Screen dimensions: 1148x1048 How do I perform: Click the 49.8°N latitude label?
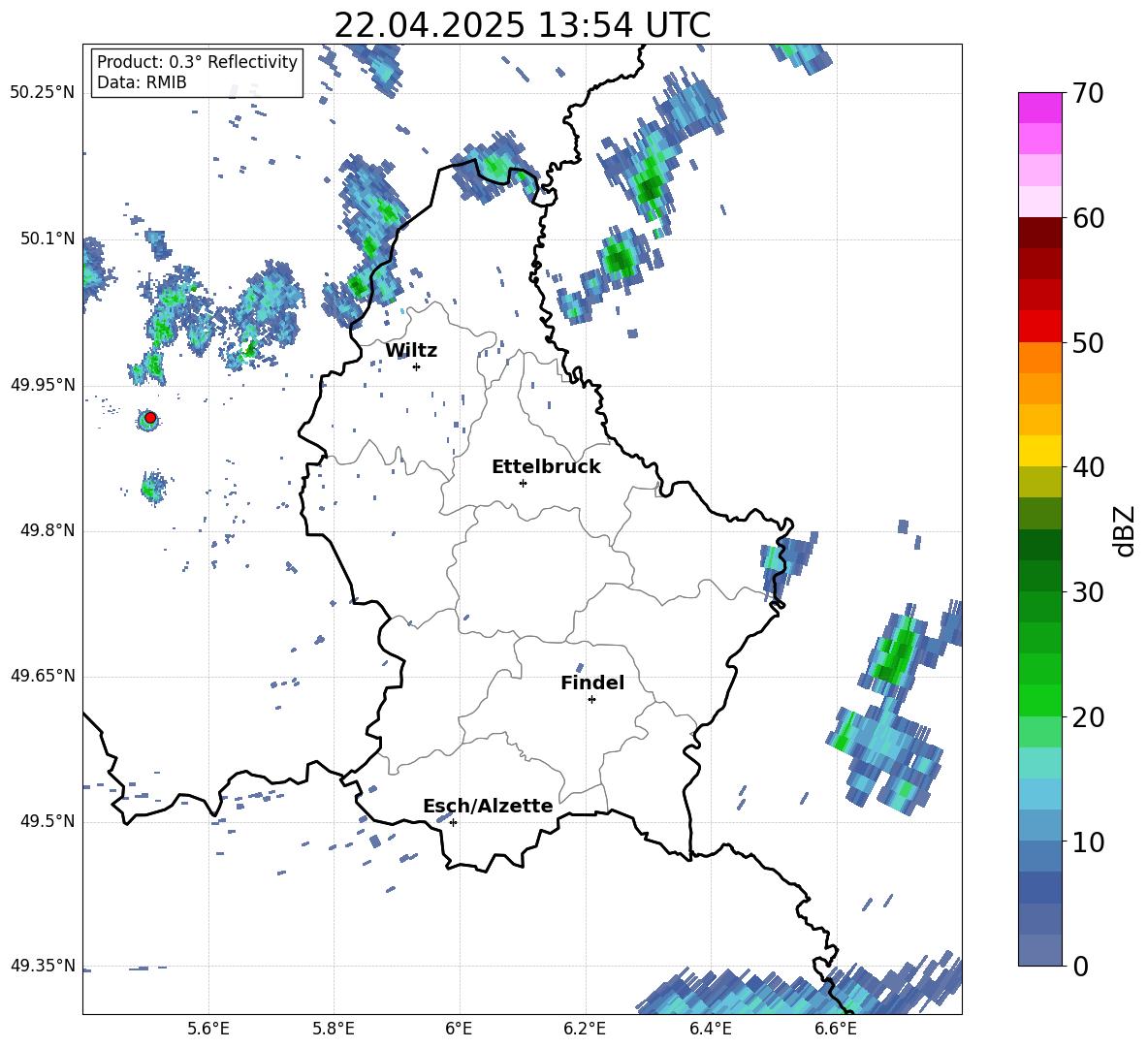point(47,530)
